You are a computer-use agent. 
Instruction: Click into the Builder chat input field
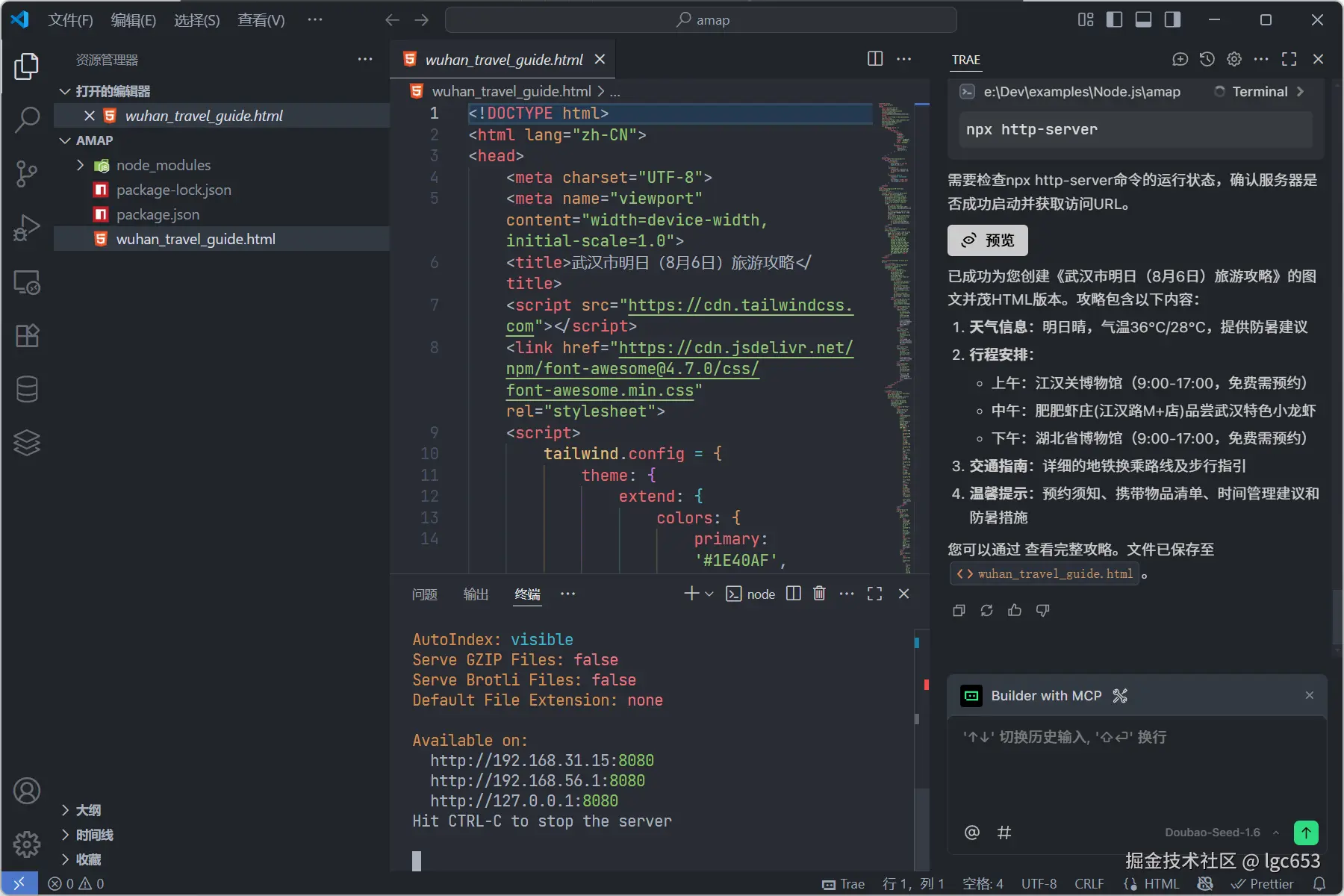pos(1136,769)
